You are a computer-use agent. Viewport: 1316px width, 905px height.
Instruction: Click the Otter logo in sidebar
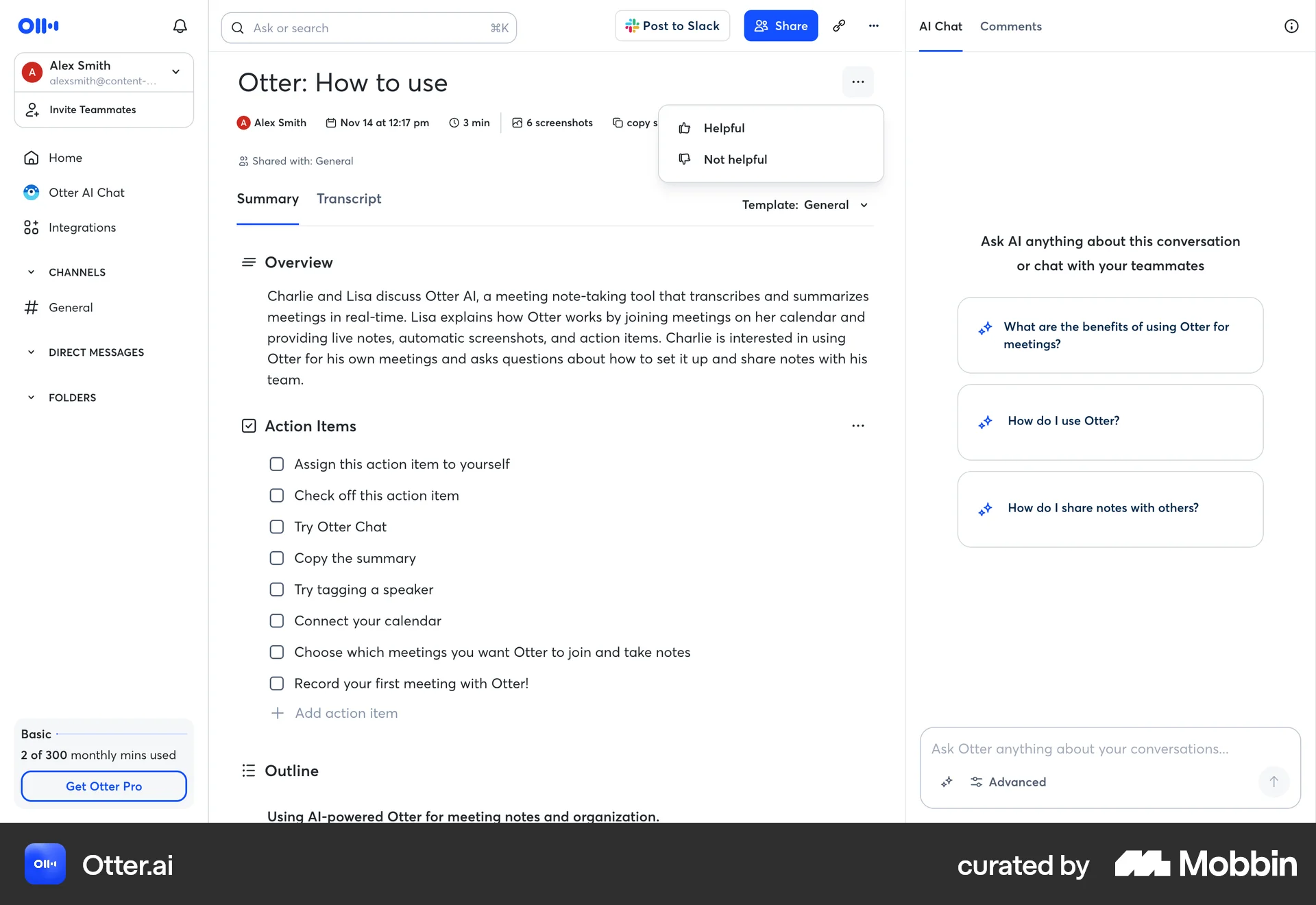coord(38,26)
